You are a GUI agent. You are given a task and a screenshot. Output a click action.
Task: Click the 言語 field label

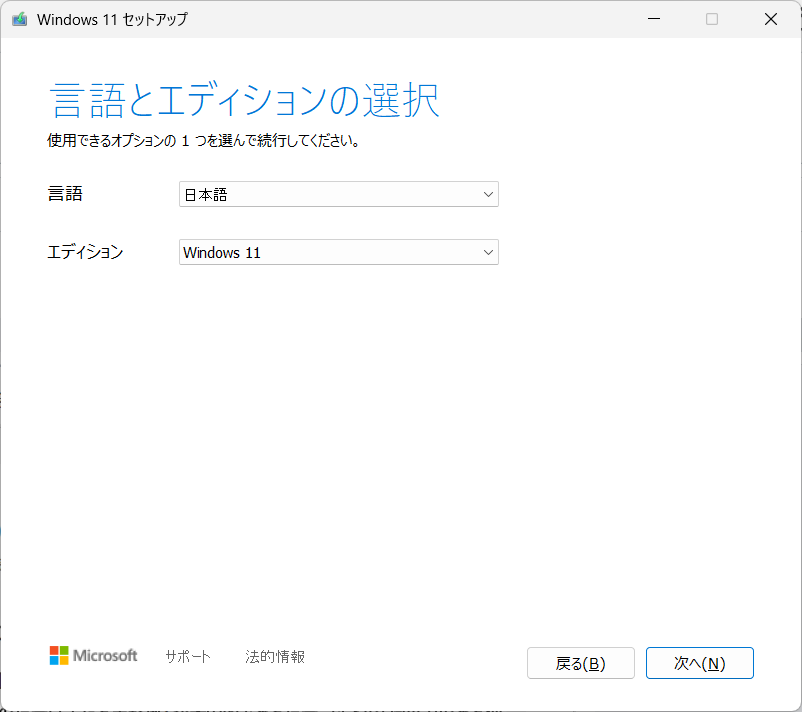(x=65, y=194)
